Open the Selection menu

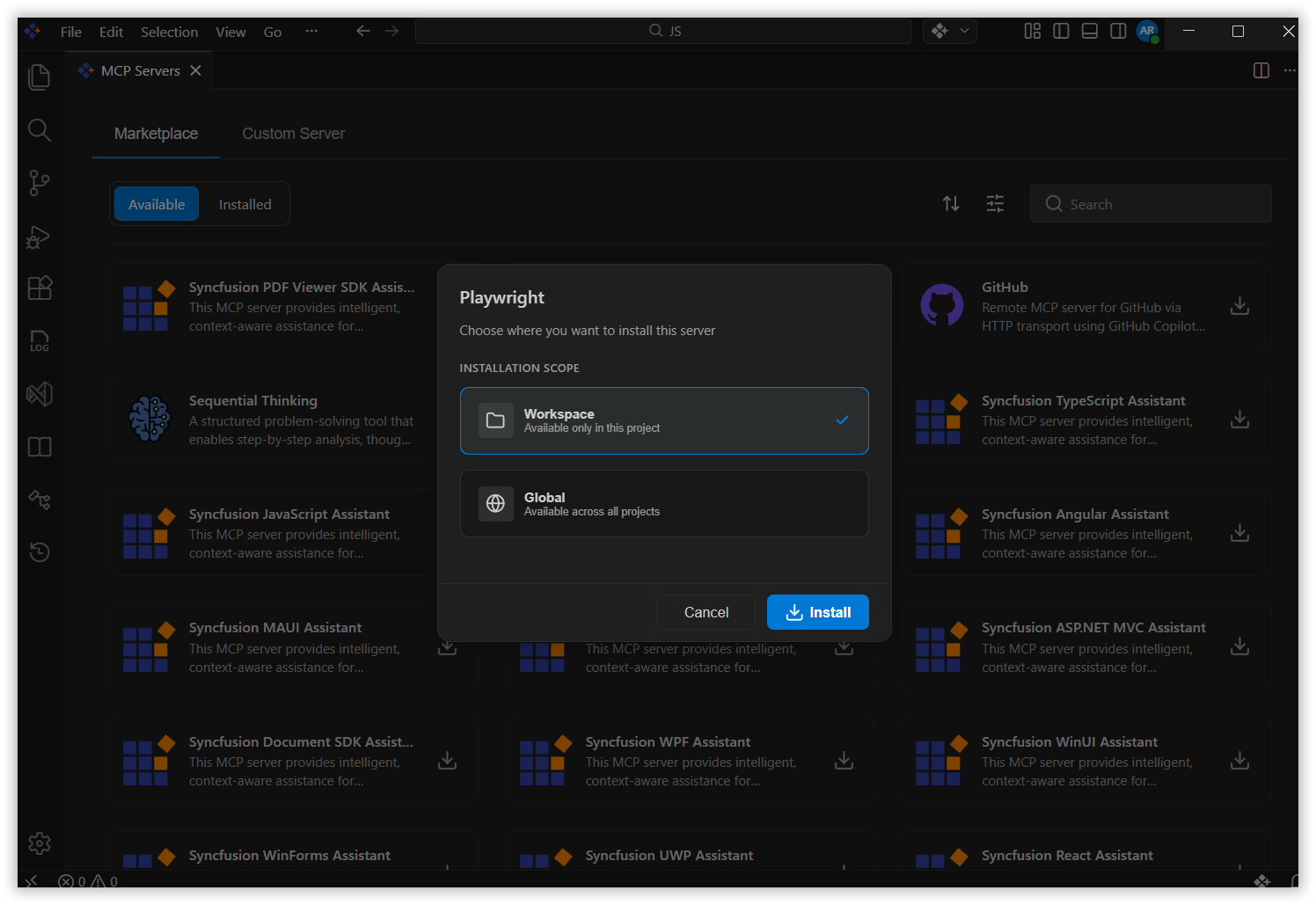[x=169, y=32]
